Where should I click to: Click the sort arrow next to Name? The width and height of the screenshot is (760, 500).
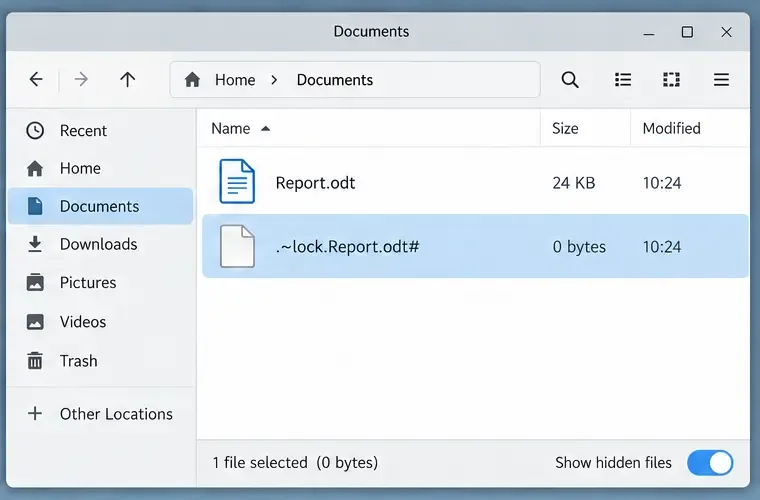pos(265,128)
